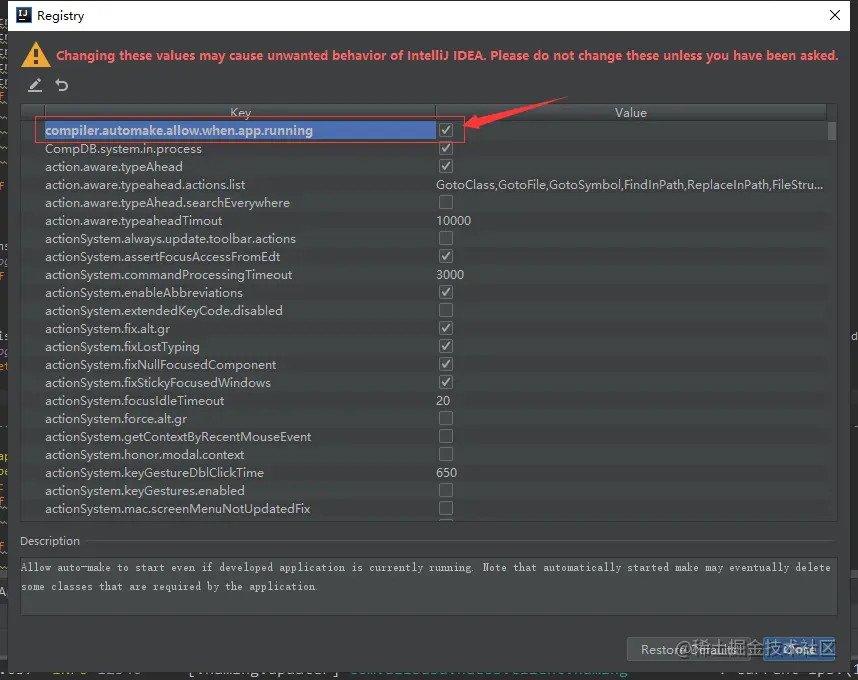858x680 pixels.
Task: Select action.aware.typeahead.actions.list key
Action: [145, 185]
